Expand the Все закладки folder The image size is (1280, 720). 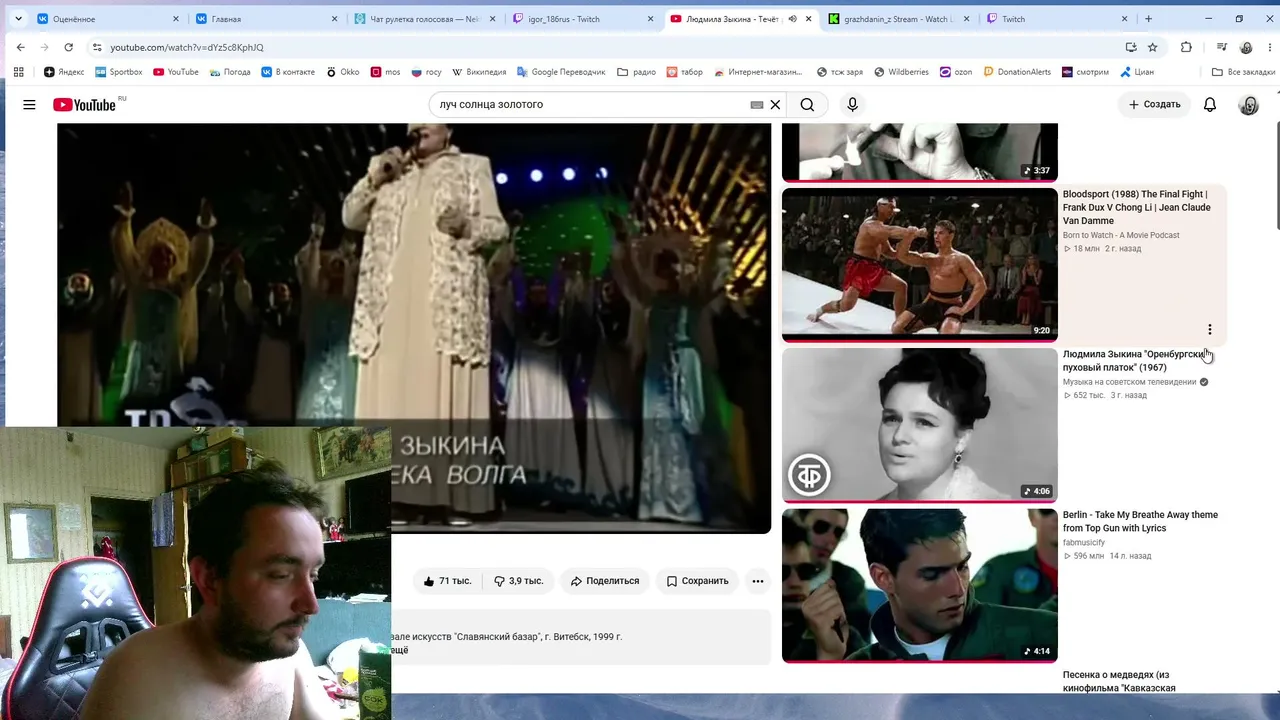pos(1243,72)
